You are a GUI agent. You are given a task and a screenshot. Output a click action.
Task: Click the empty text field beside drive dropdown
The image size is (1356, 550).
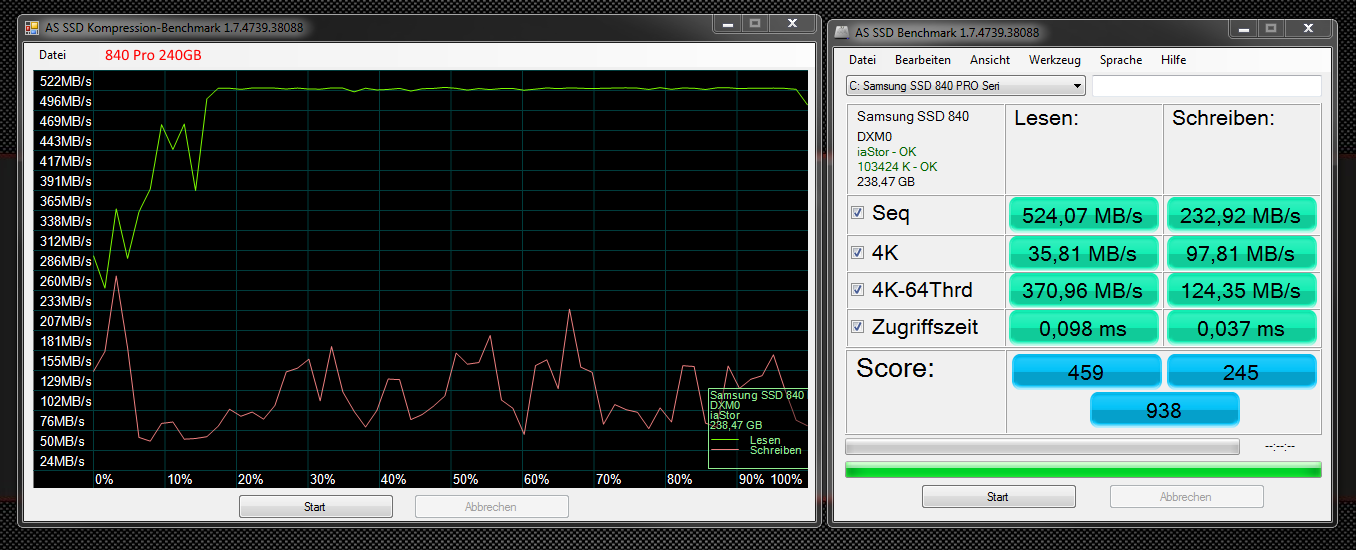1206,86
